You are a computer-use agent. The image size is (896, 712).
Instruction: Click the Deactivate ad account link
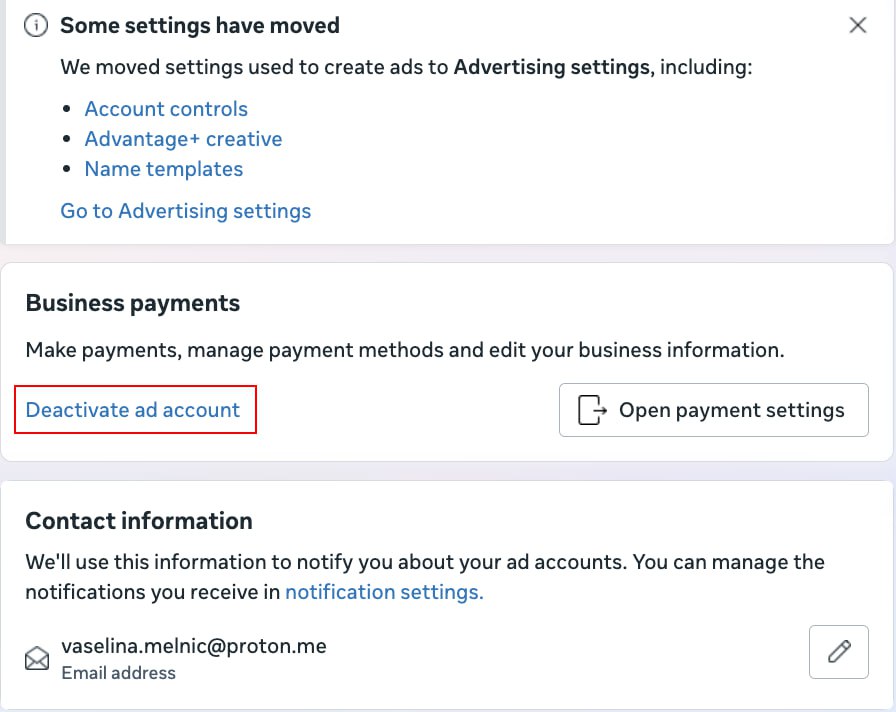[133, 410]
